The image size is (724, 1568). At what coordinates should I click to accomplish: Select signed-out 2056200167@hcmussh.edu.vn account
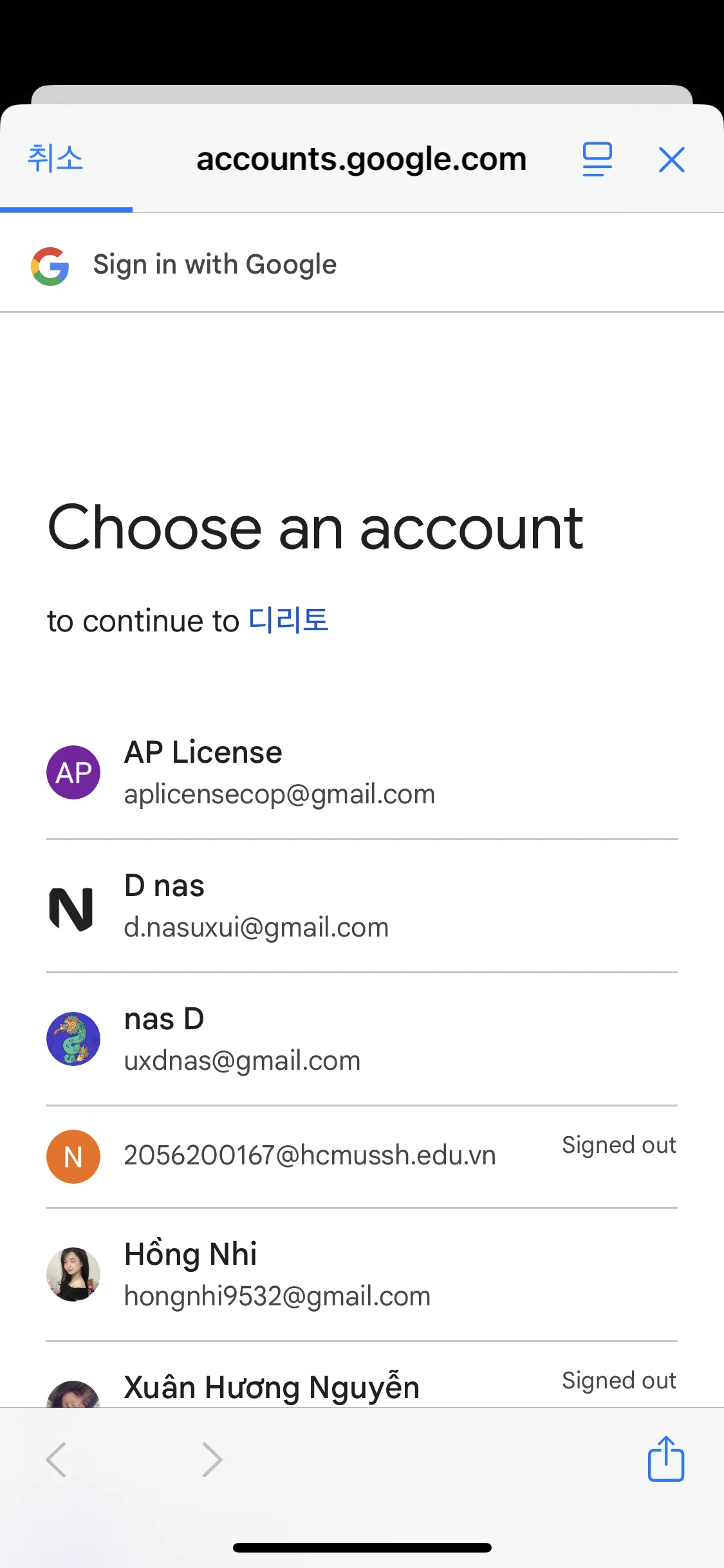[x=310, y=1155]
